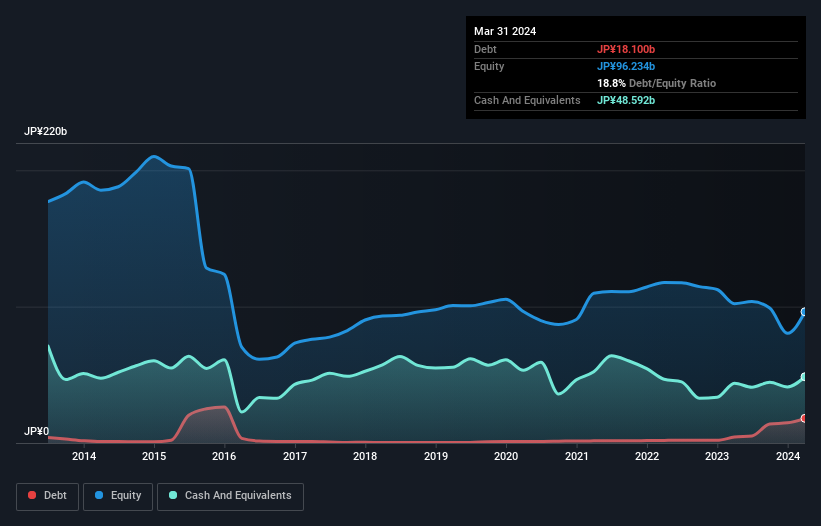Image resolution: width=821 pixels, height=526 pixels.
Task: Select the 2022 x-axis label
Action: coord(647,456)
